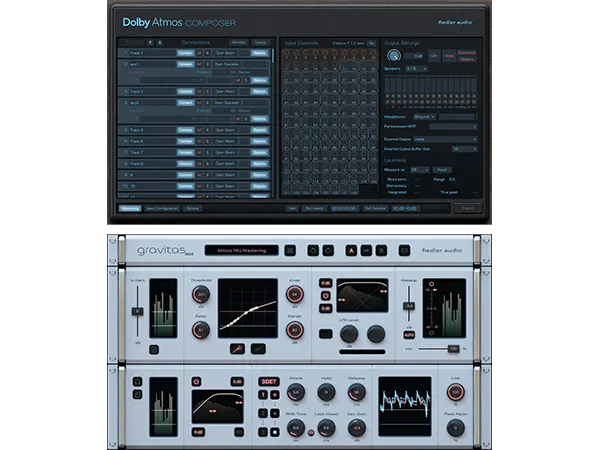
Task: Toggle the Dim button in Output Settings
Action: click(x=434, y=56)
